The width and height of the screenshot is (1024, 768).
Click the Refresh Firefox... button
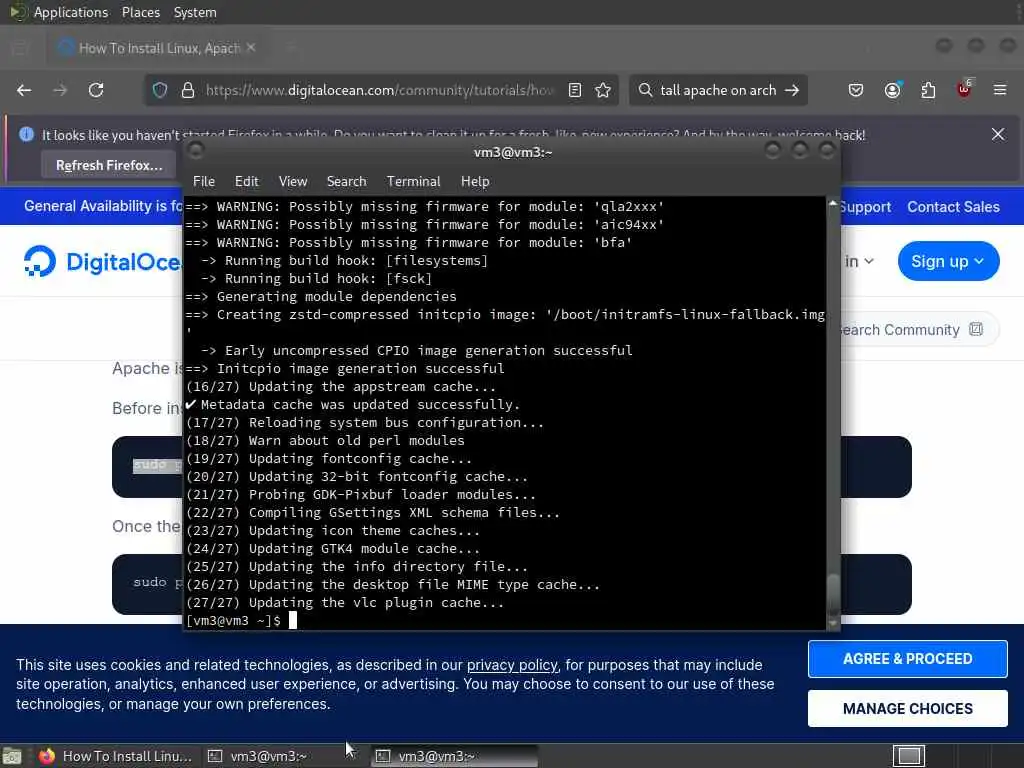click(x=109, y=165)
